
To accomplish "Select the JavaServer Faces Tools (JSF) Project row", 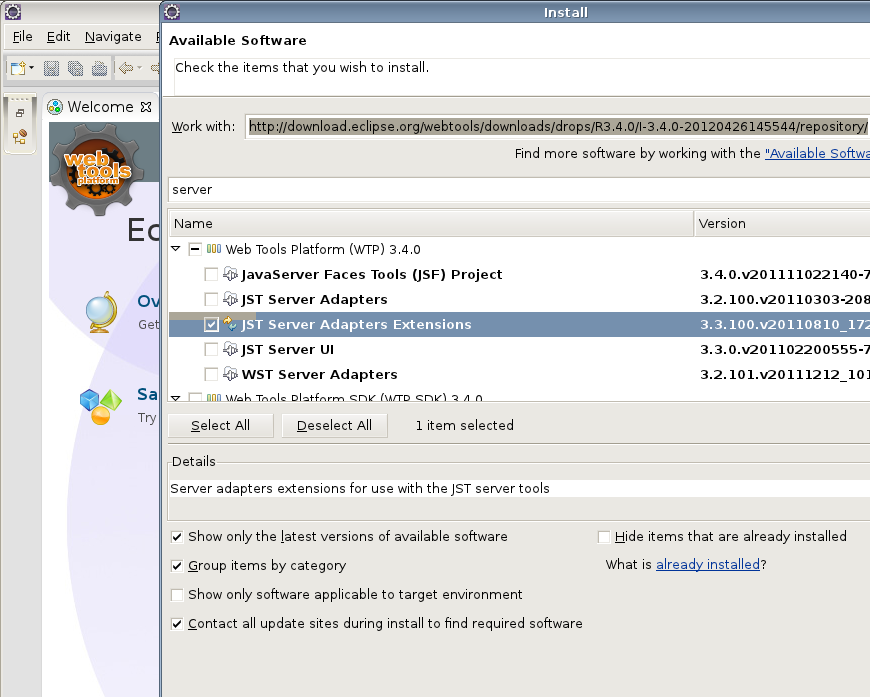I will tap(519, 274).
